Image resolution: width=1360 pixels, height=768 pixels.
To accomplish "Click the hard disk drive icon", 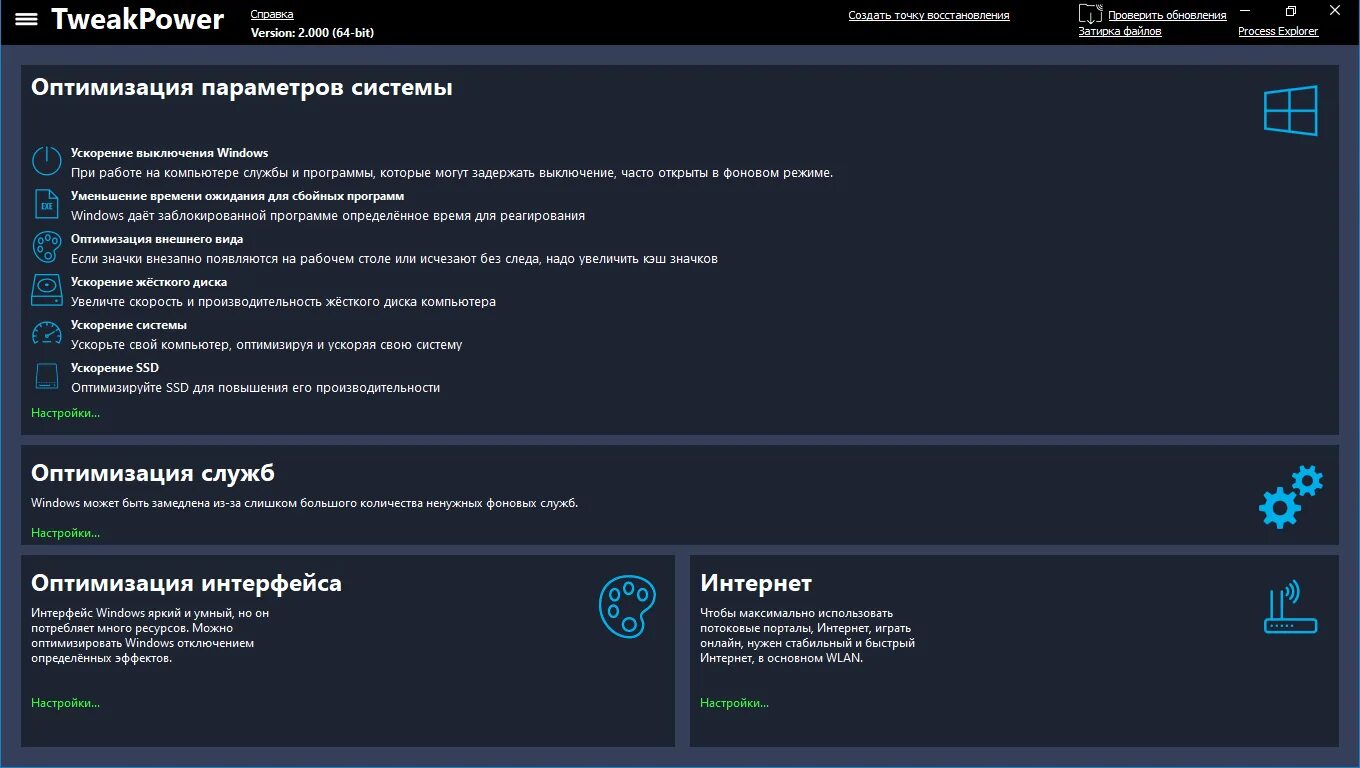I will [47, 290].
